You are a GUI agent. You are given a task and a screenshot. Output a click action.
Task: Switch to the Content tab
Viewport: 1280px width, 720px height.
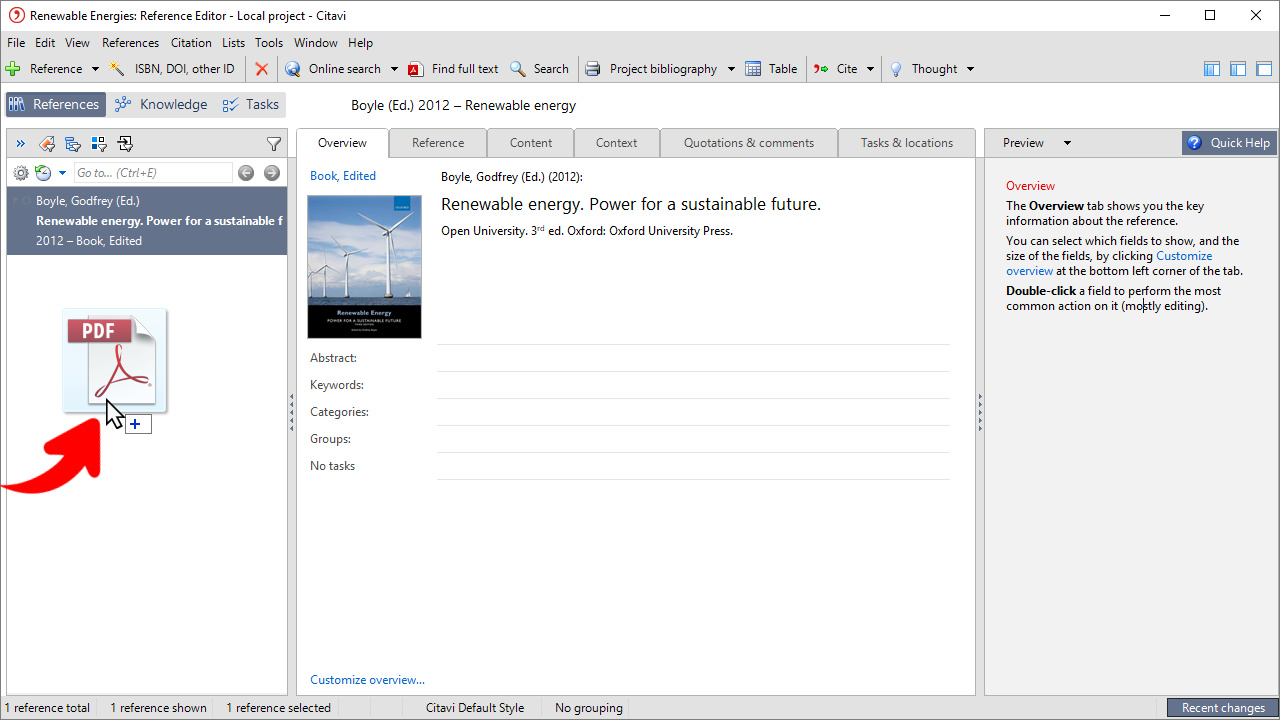(531, 143)
